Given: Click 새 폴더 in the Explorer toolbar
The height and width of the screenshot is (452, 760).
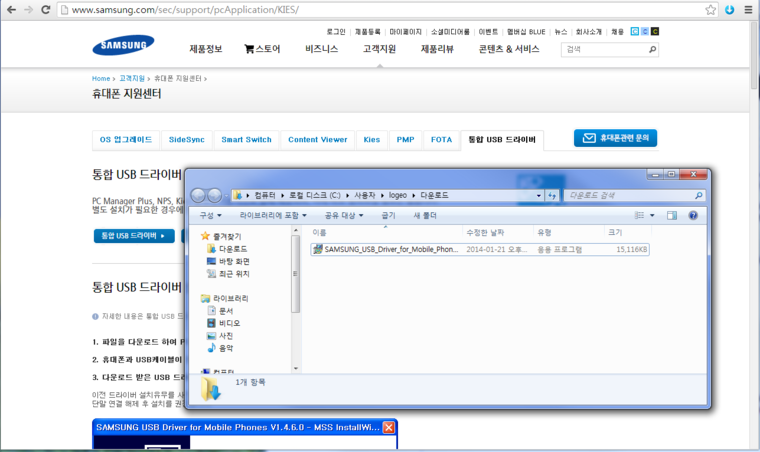Looking at the screenshot, I should [x=425, y=215].
